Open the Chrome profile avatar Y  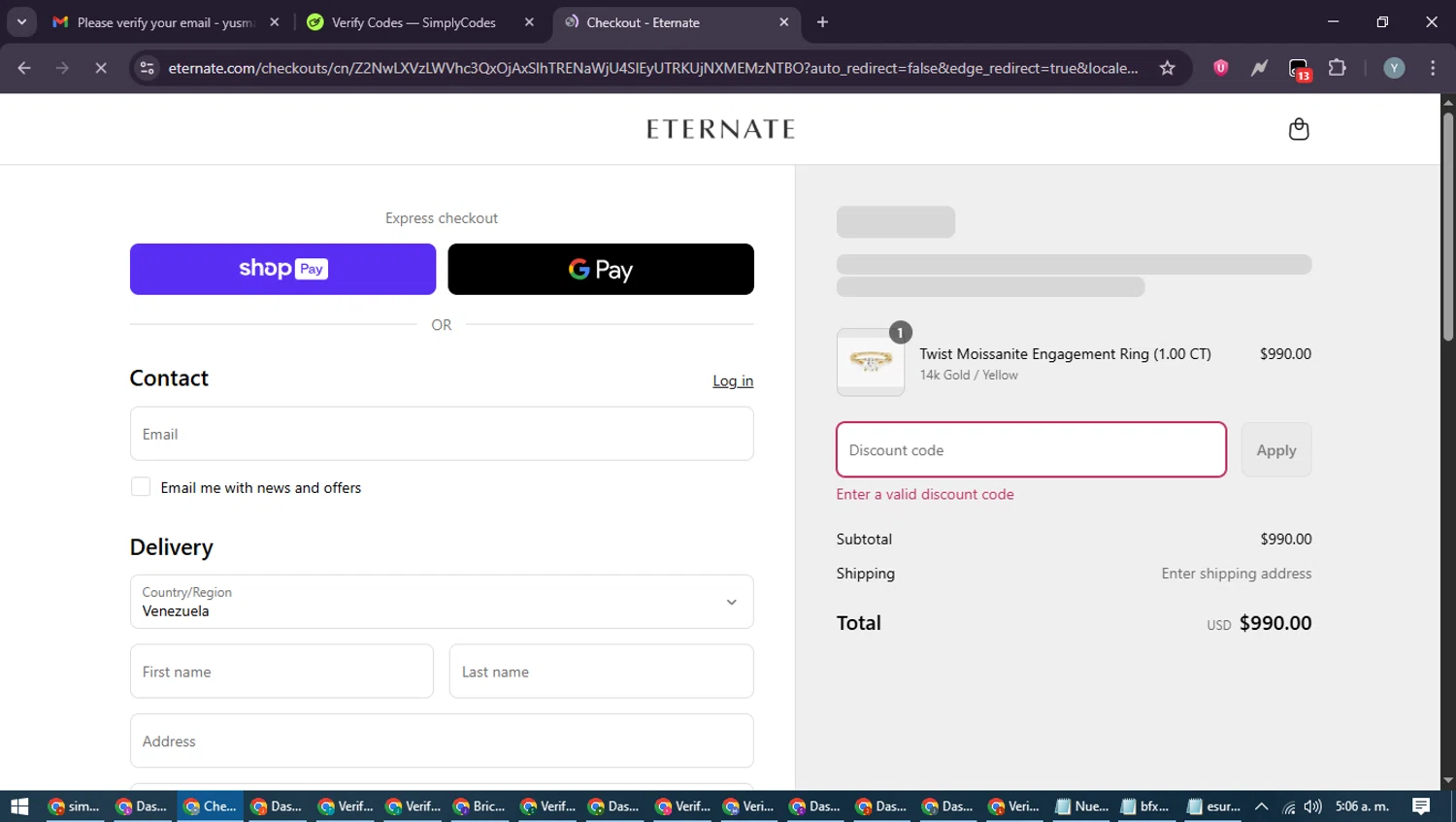click(x=1394, y=68)
